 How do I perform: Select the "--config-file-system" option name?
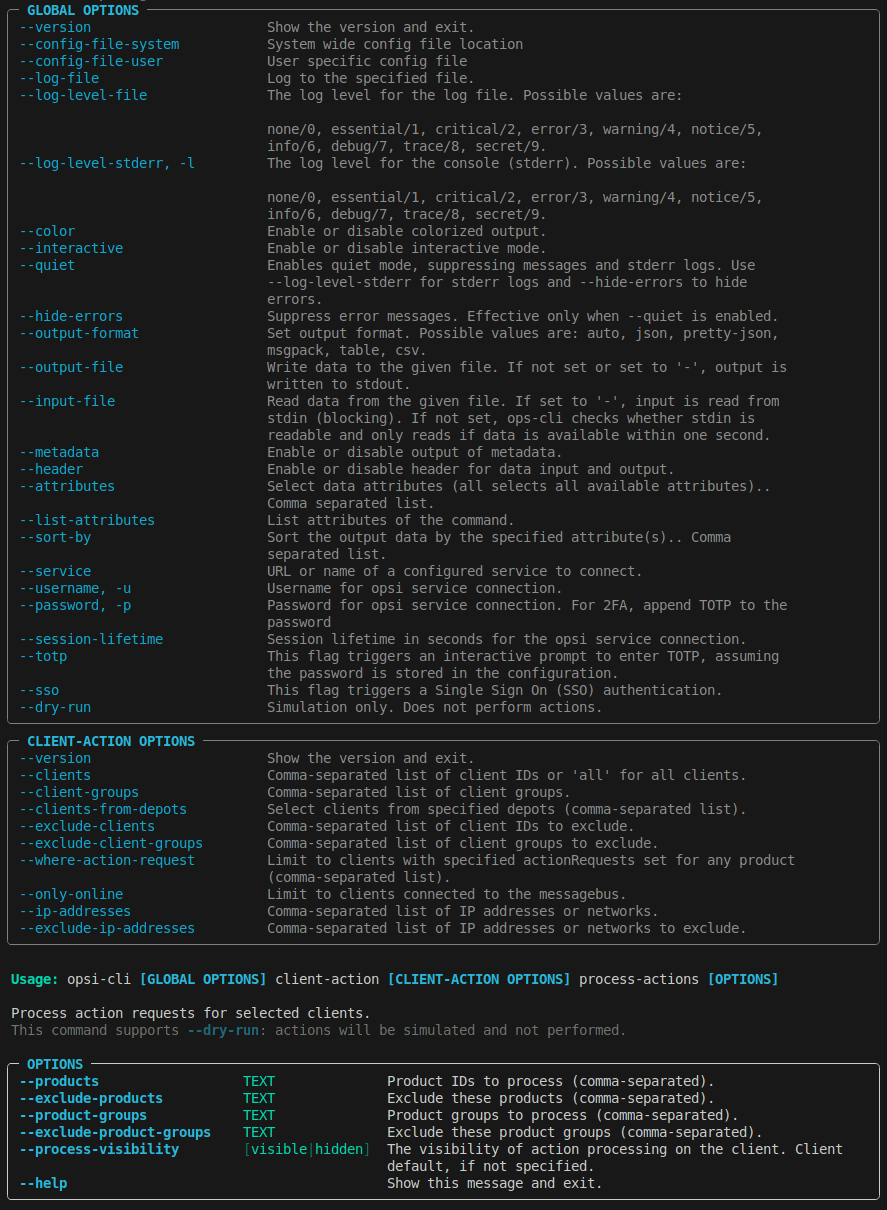99,44
